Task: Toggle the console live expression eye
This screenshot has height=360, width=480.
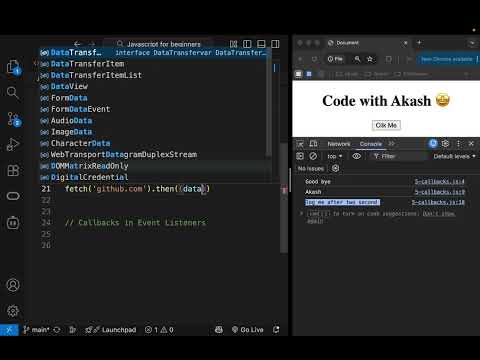Action: (357, 156)
